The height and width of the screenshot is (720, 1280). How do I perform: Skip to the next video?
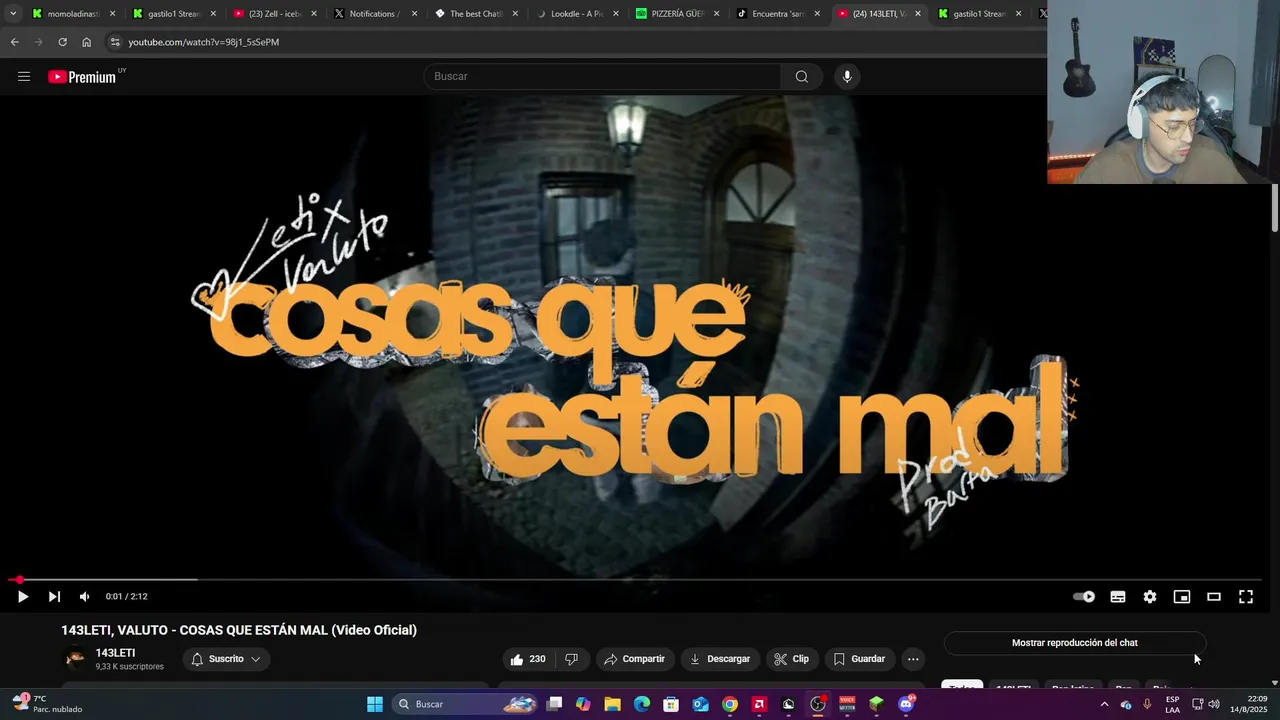[x=54, y=597]
